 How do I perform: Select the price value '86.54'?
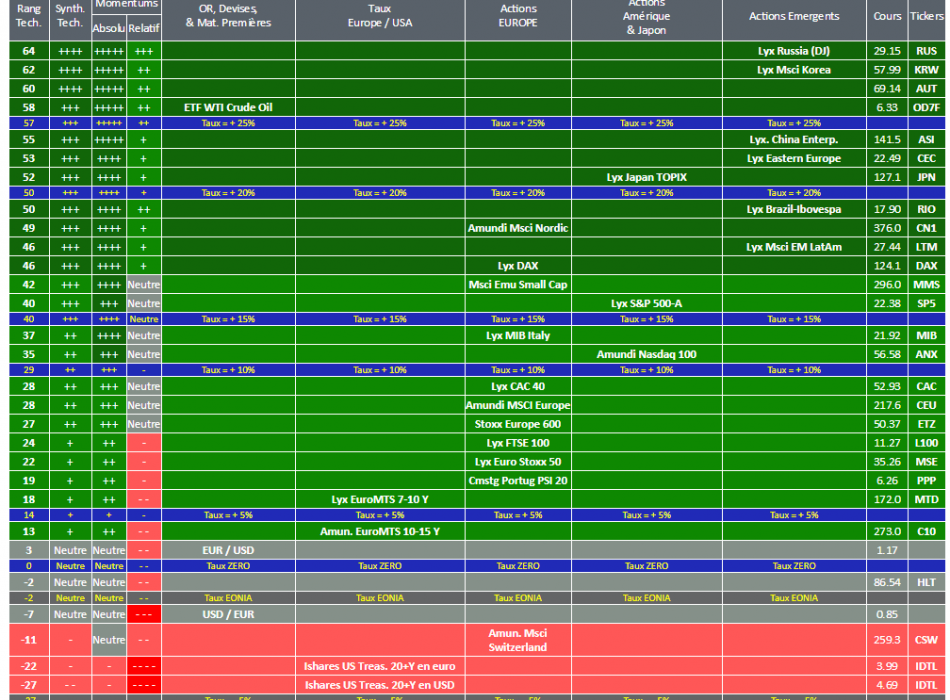[887, 582]
